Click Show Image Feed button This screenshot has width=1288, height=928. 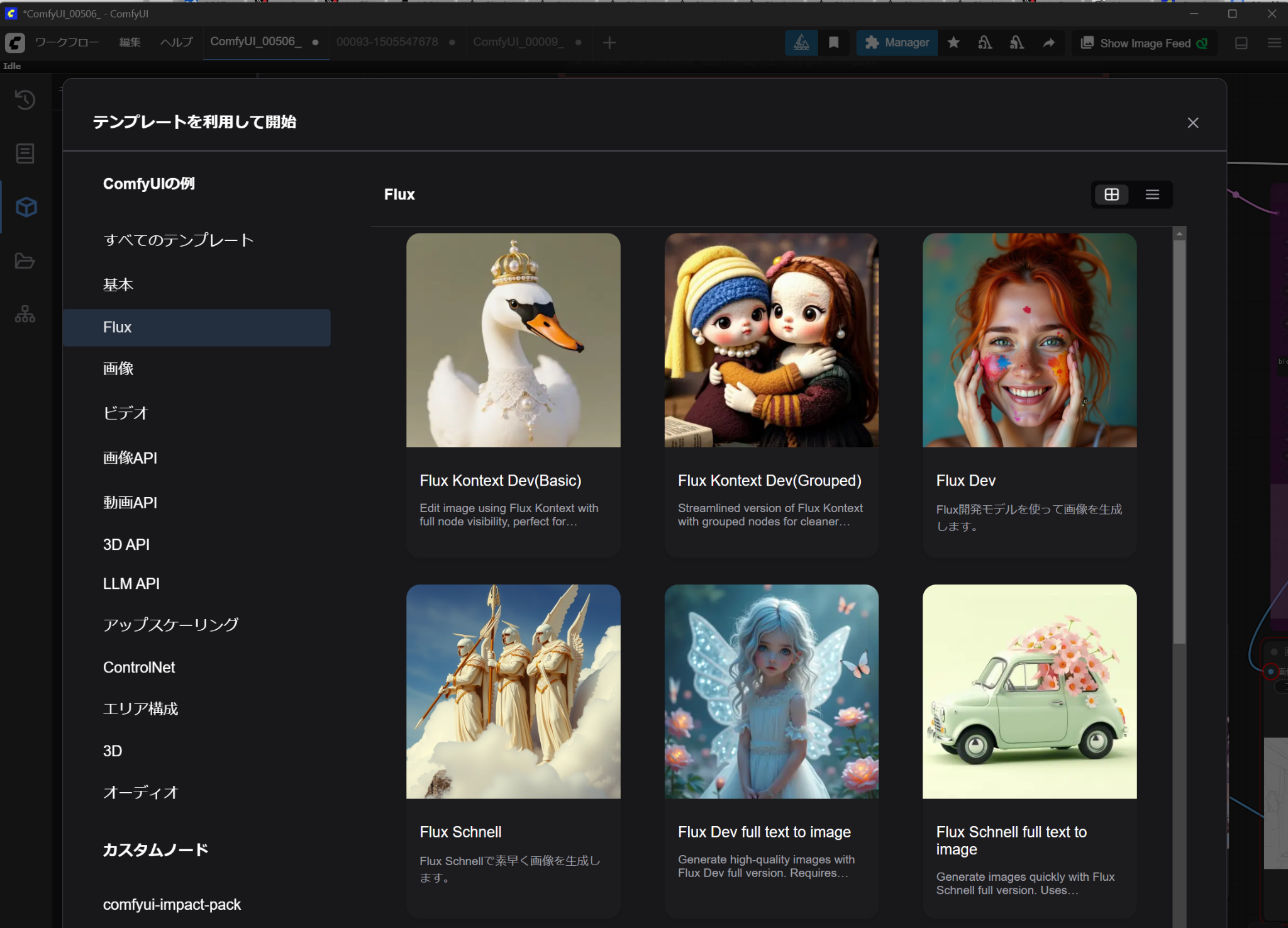pos(1144,43)
